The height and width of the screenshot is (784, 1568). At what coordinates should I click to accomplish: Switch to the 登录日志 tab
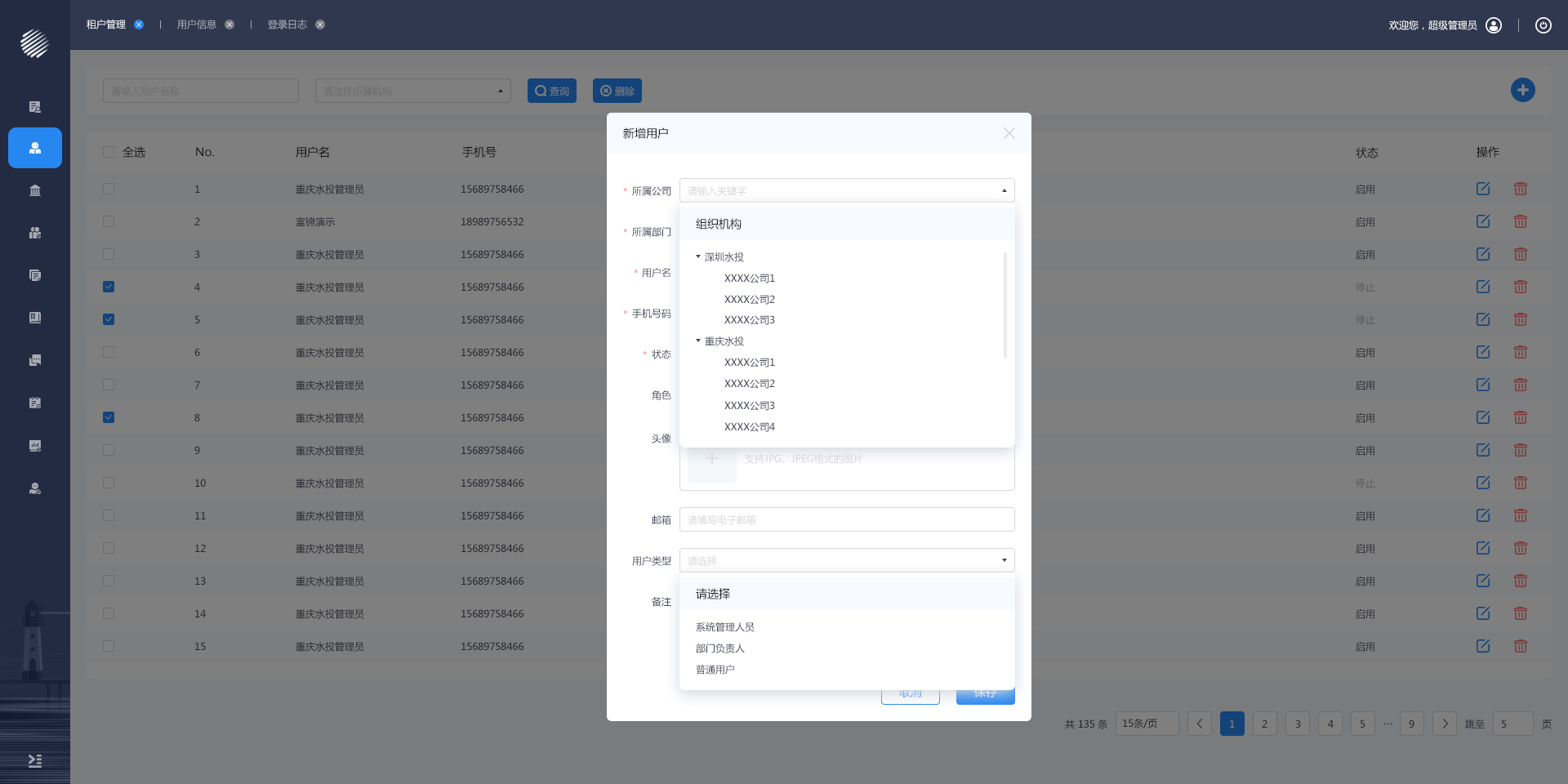[287, 24]
